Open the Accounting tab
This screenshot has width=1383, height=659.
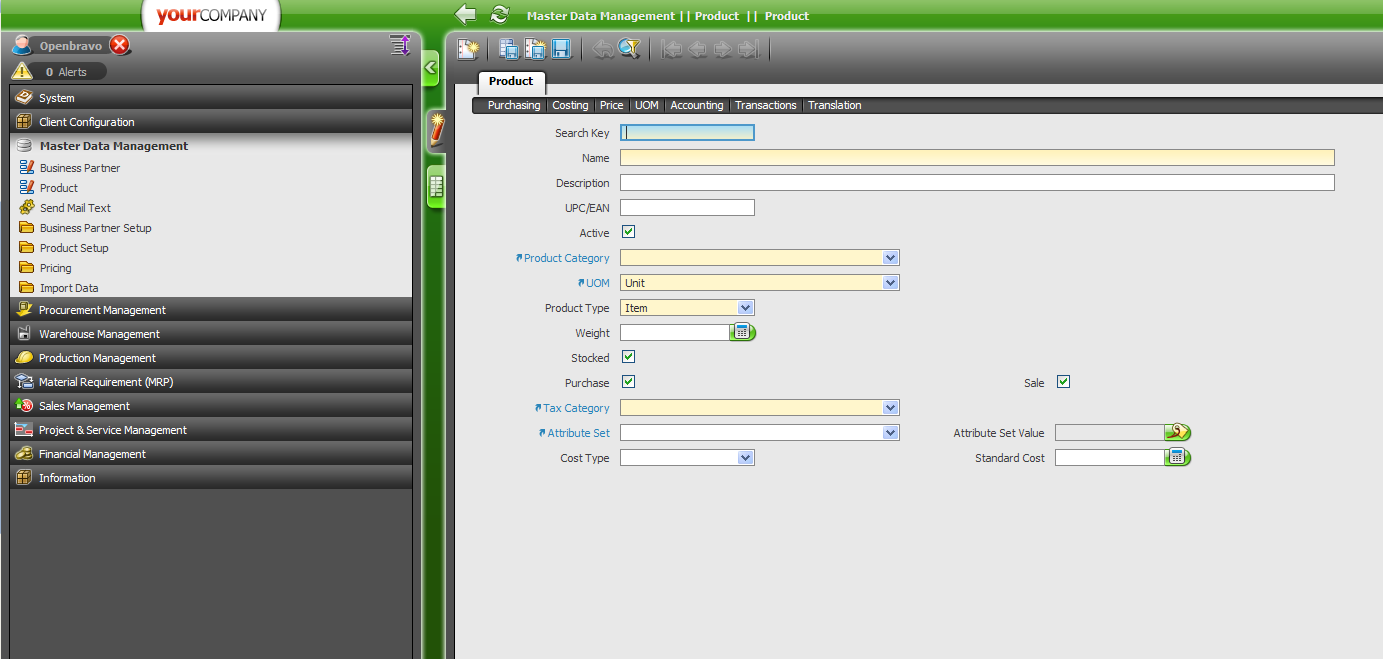[696, 105]
